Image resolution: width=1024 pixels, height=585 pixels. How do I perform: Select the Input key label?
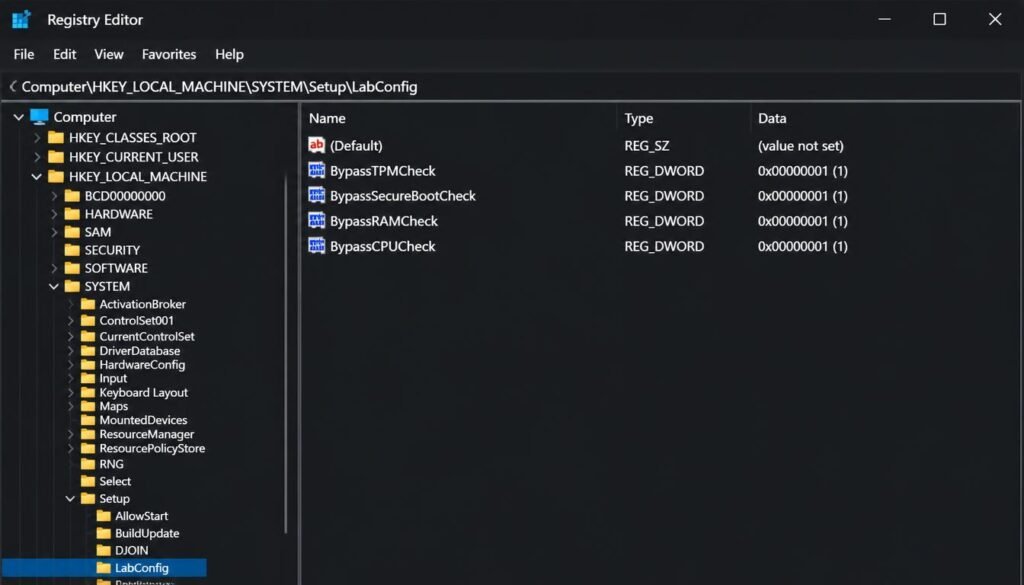click(113, 379)
